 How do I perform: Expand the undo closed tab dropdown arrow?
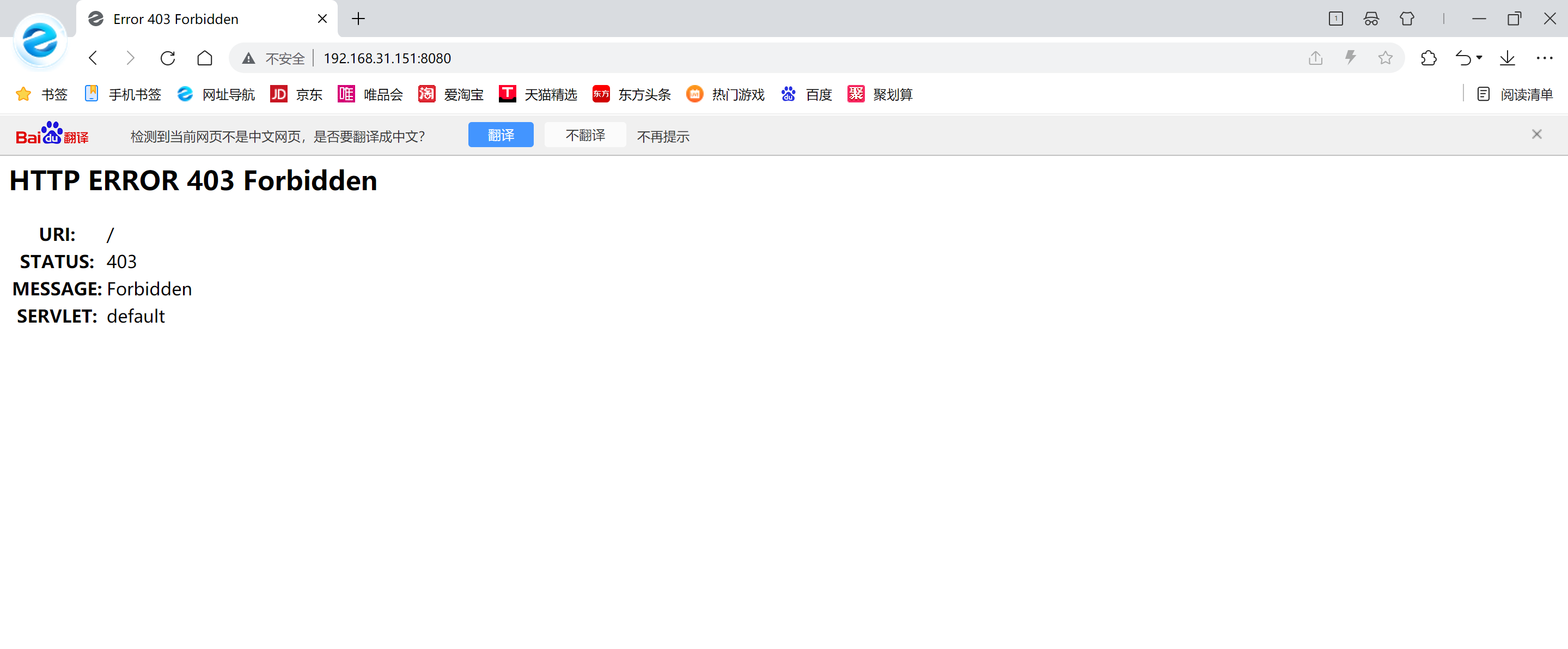tap(1479, 58)
